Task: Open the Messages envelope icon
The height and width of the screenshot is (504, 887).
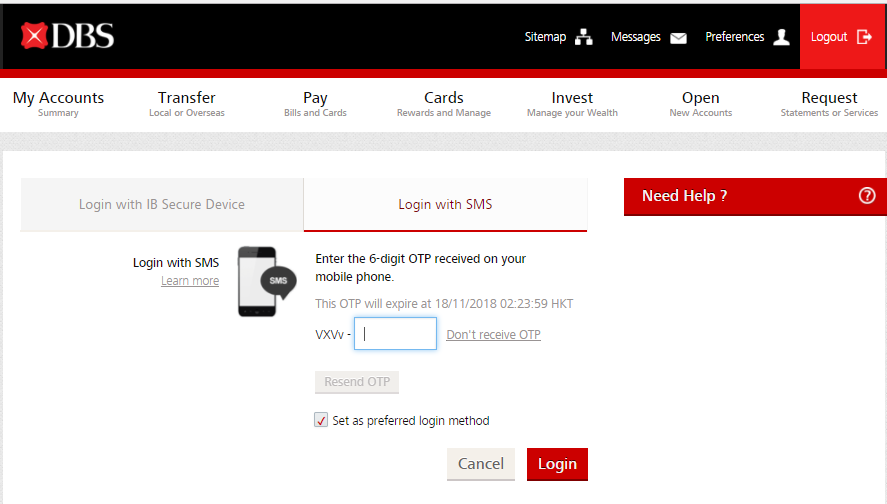Action: click(678, 38)
